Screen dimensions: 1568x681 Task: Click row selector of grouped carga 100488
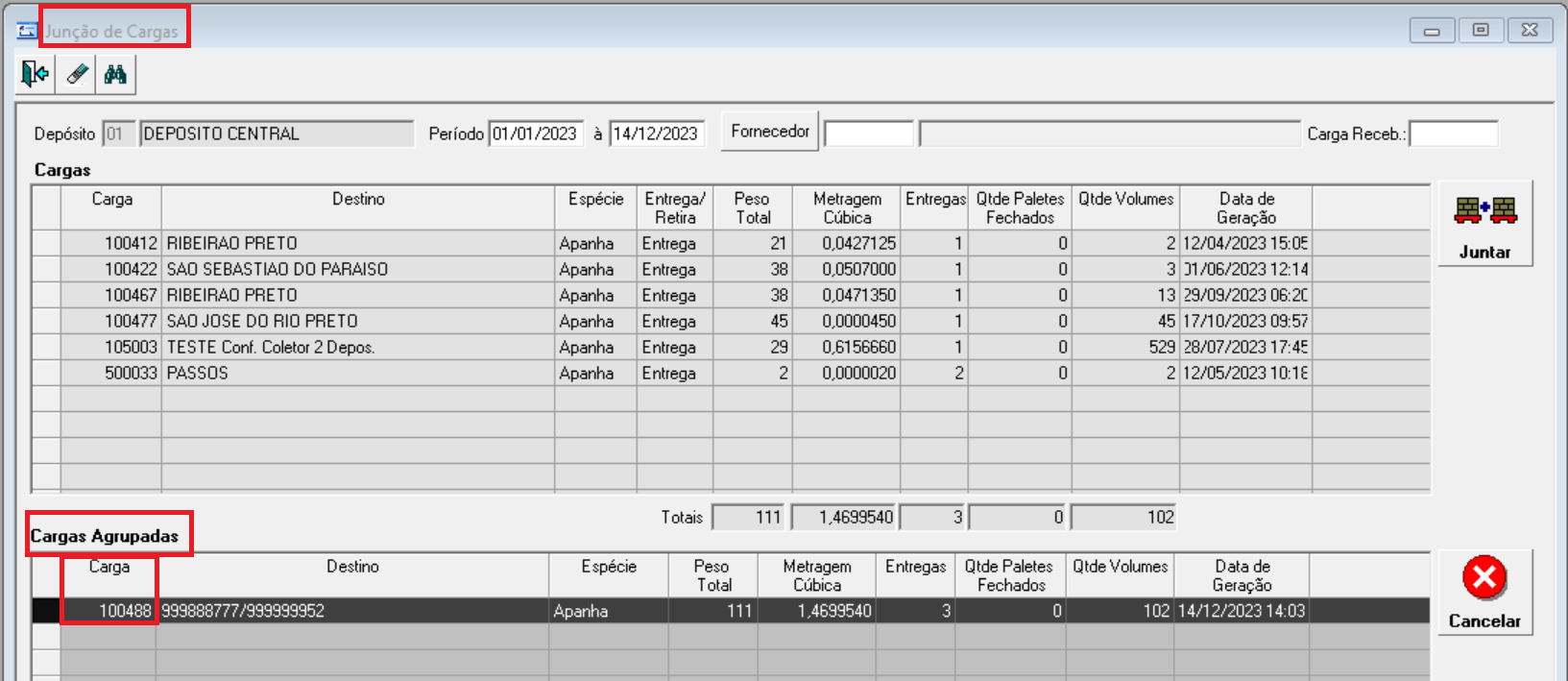click(x=46, y=611)
